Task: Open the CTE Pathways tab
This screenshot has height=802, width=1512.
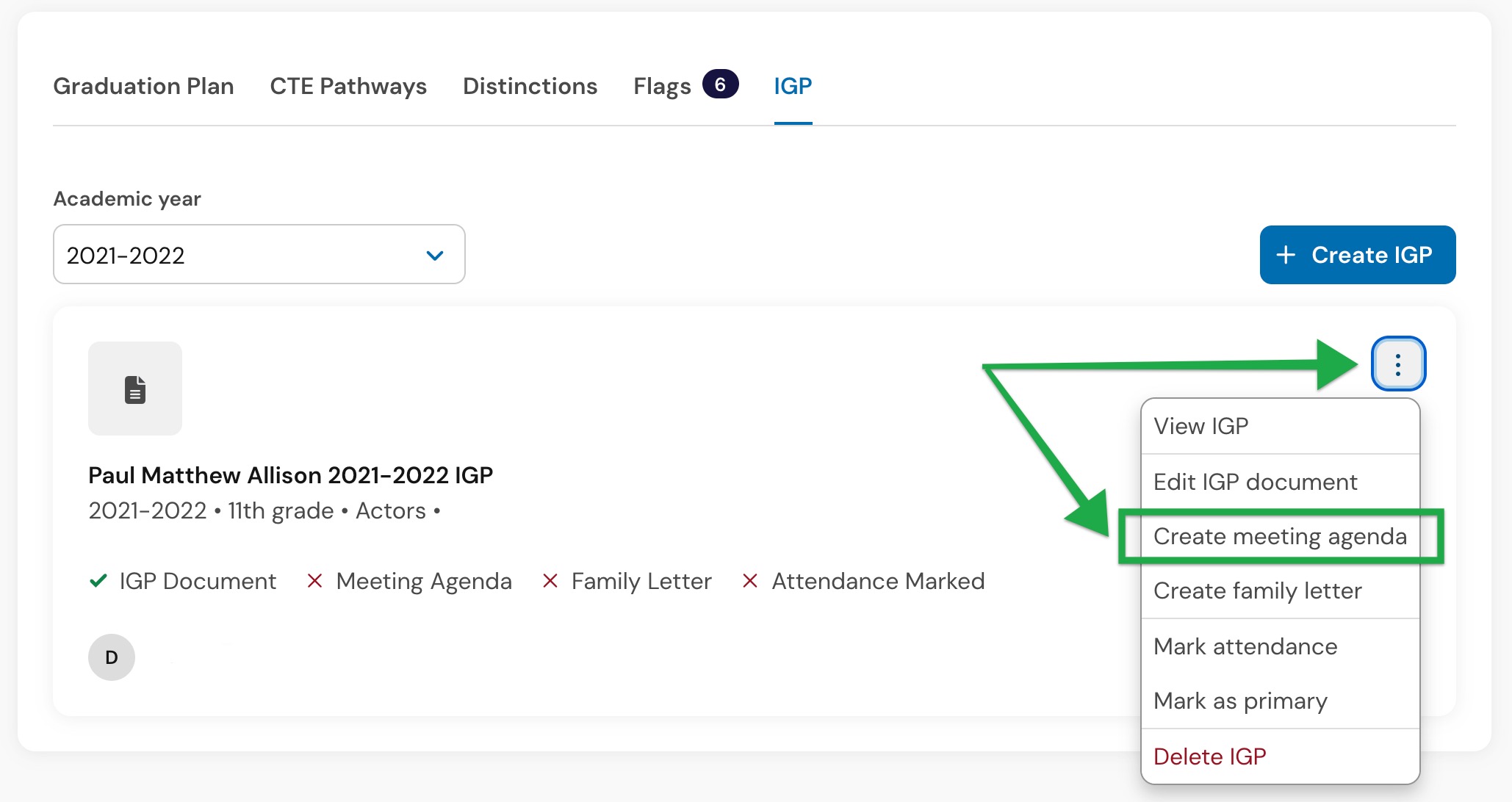Action: 348,86
